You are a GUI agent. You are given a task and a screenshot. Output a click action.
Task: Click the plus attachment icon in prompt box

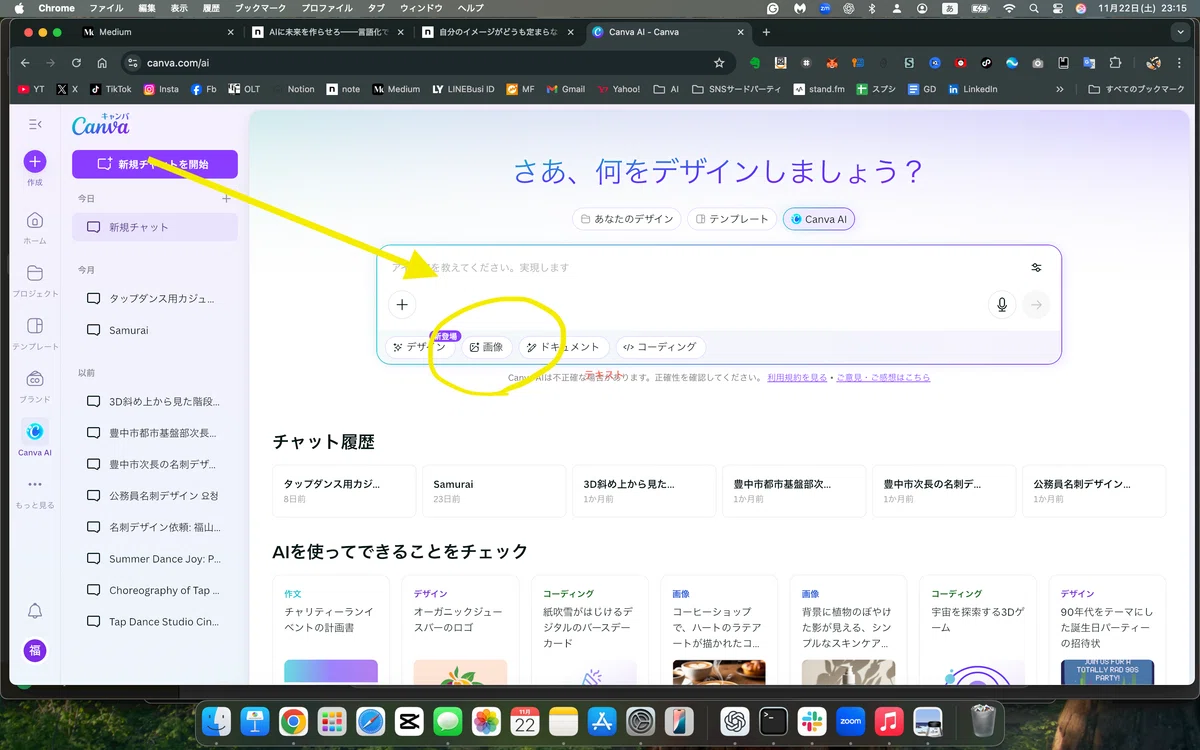(x=402, y=305)
